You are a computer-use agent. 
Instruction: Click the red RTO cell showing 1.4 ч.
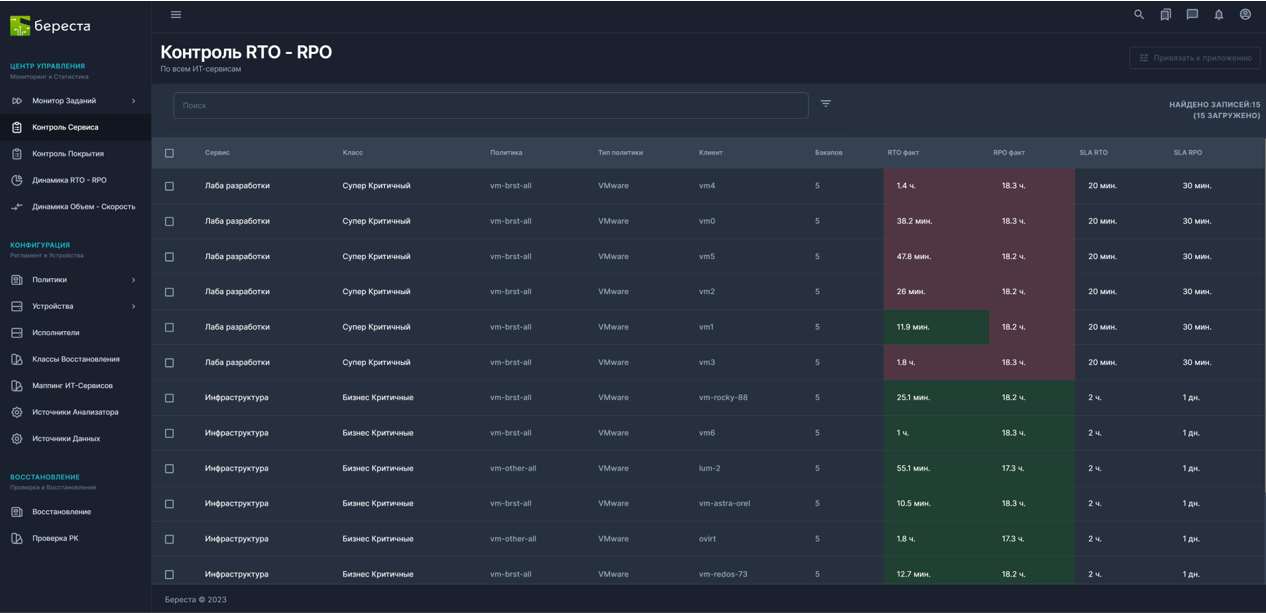click(x=906, y=186)
